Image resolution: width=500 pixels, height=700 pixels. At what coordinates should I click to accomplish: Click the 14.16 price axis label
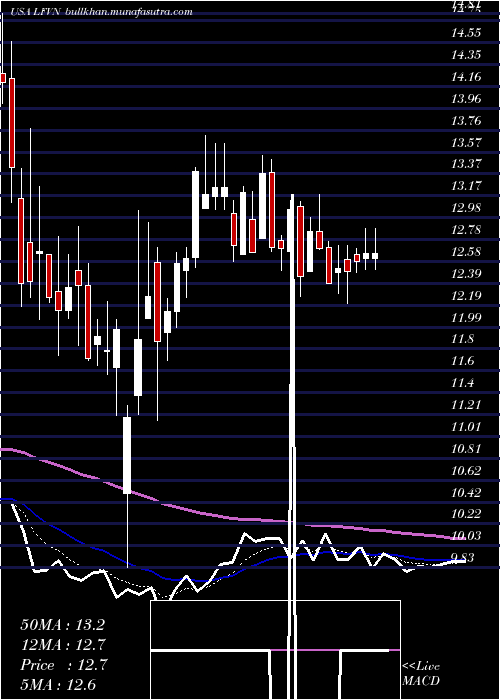tap(466, 76)
